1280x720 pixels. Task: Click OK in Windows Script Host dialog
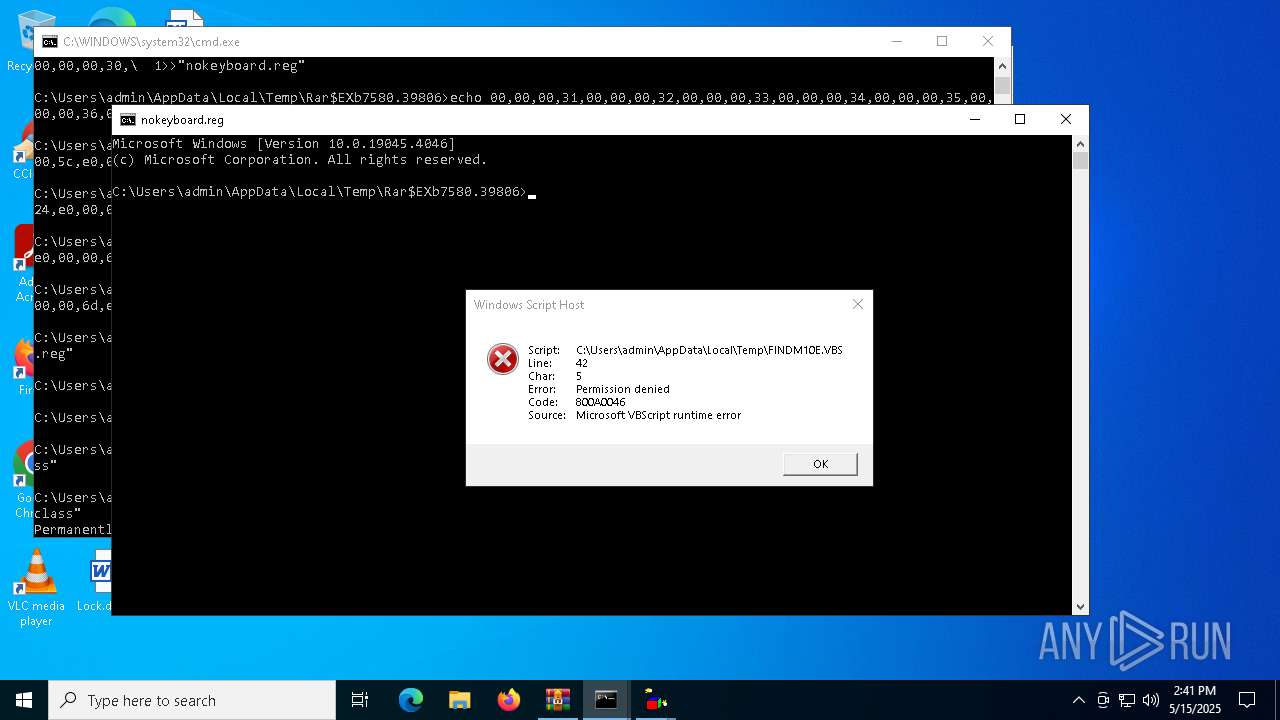point(820,464)
